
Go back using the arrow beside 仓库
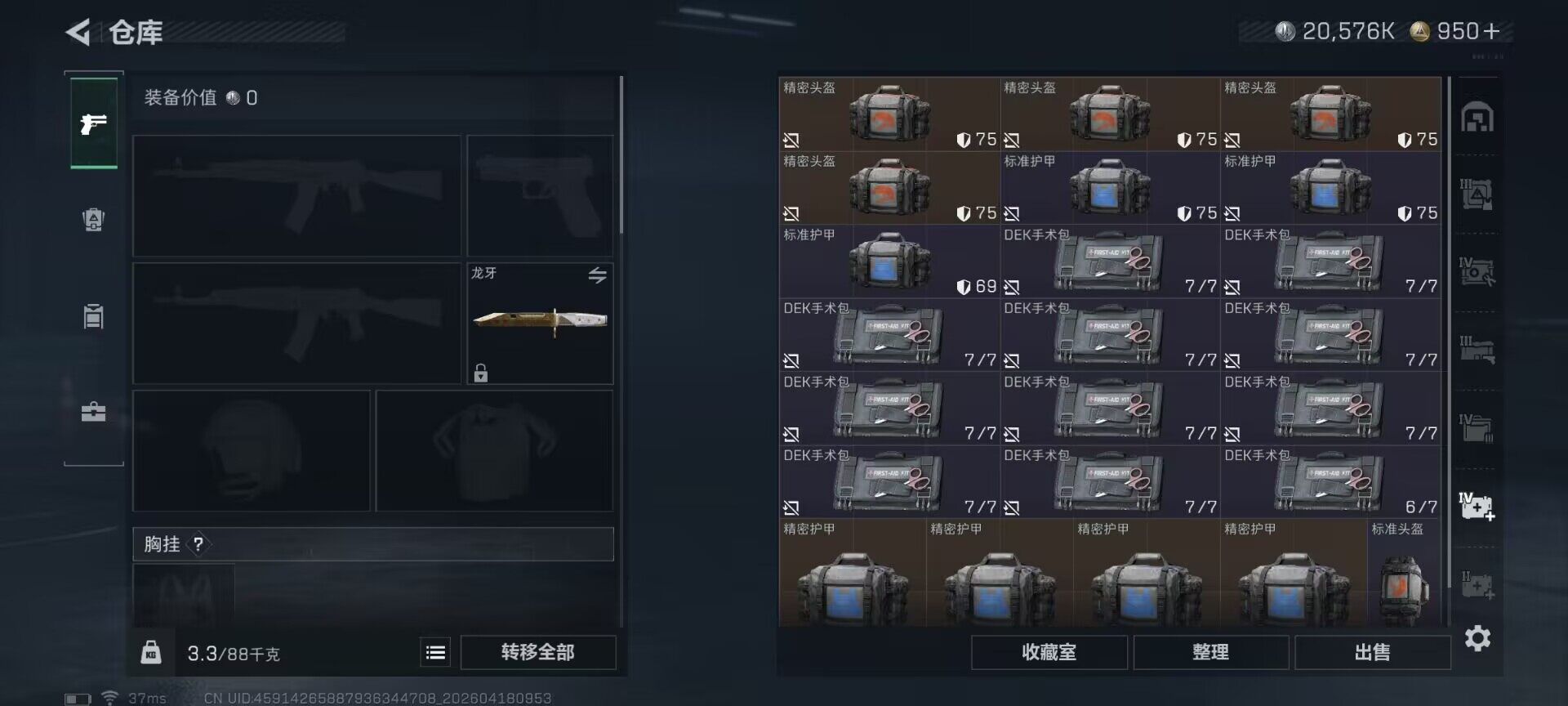78,33
